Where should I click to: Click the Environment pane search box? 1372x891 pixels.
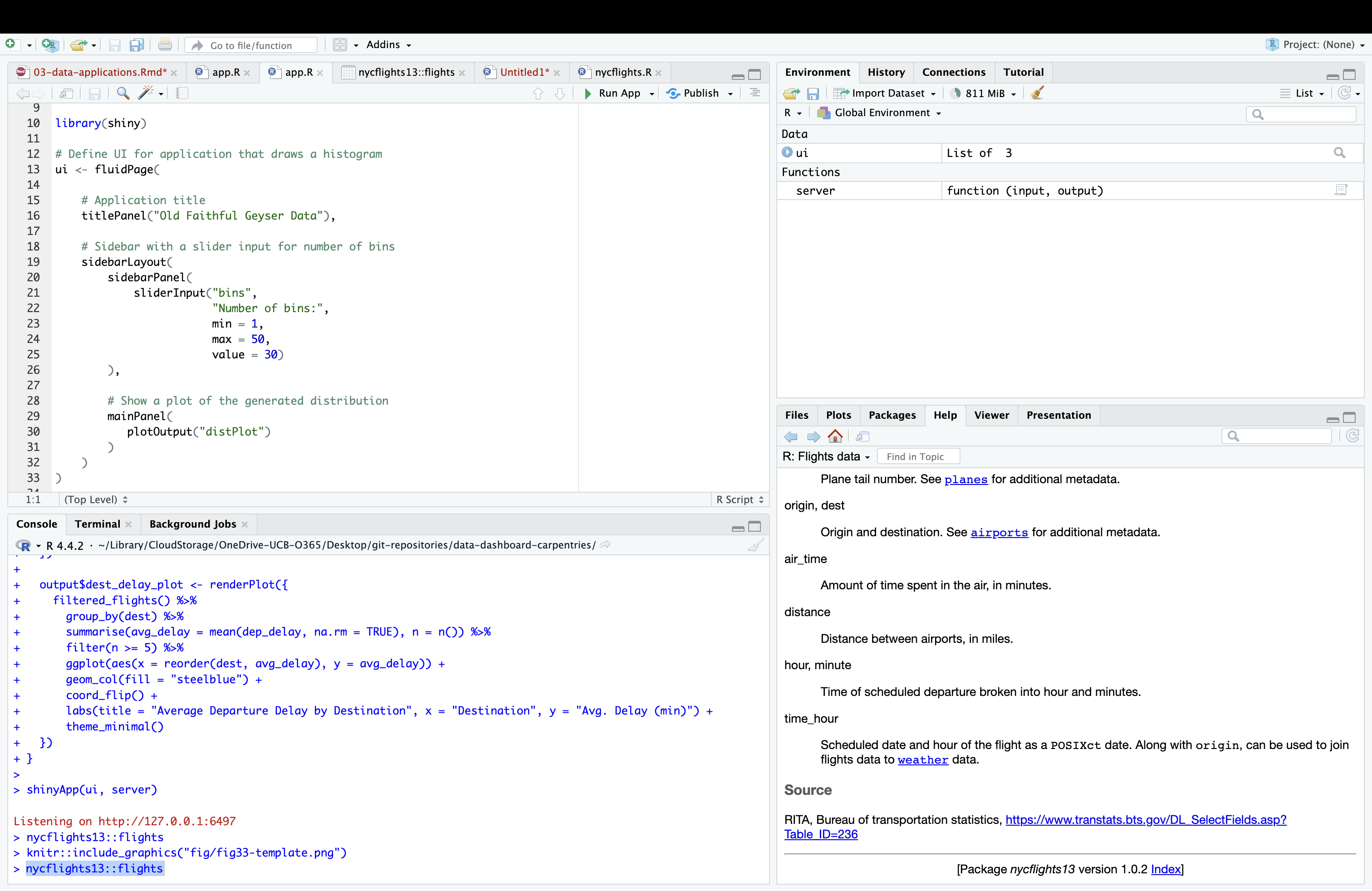(x=1301, y=114)
